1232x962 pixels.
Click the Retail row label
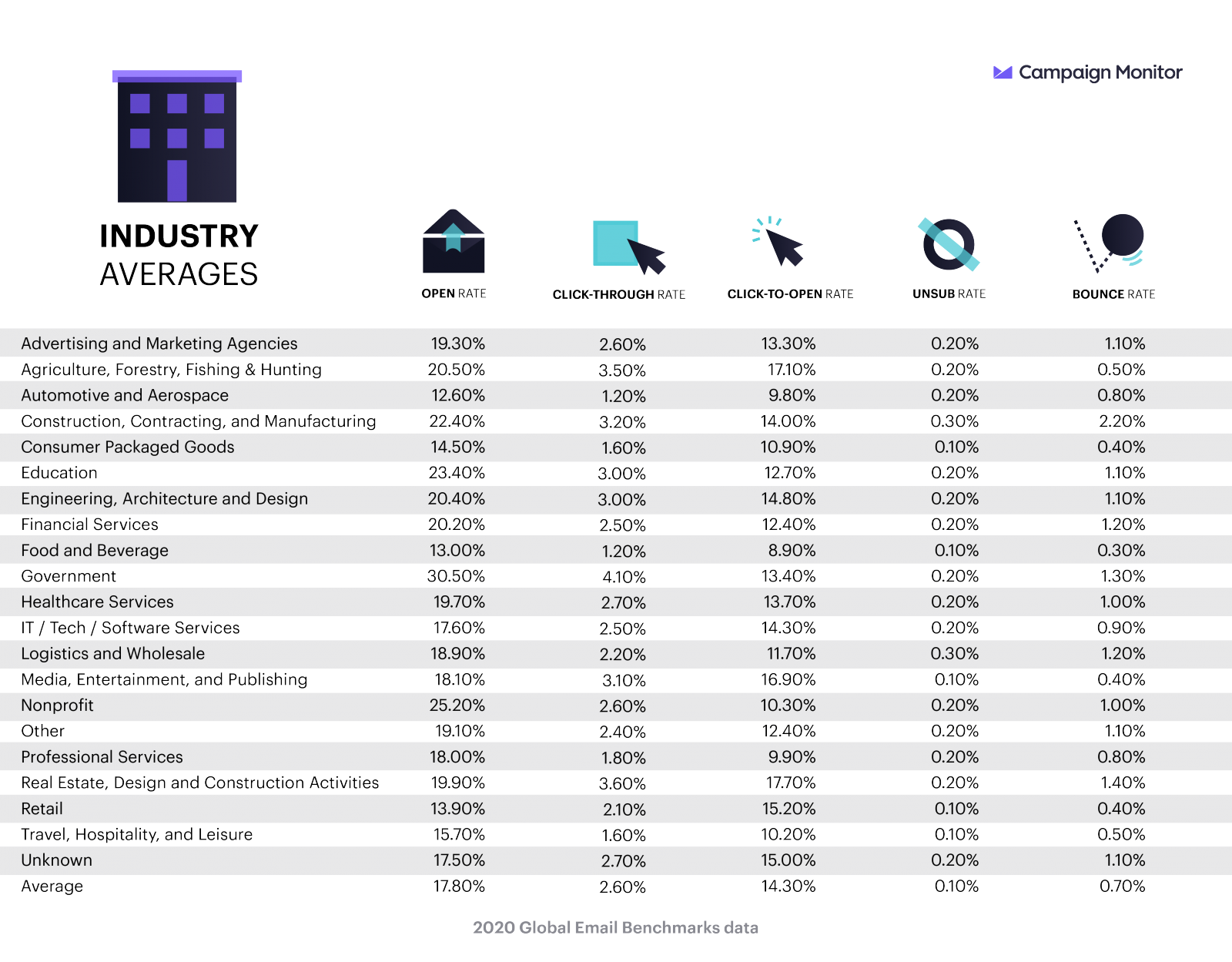coord(42,809)
